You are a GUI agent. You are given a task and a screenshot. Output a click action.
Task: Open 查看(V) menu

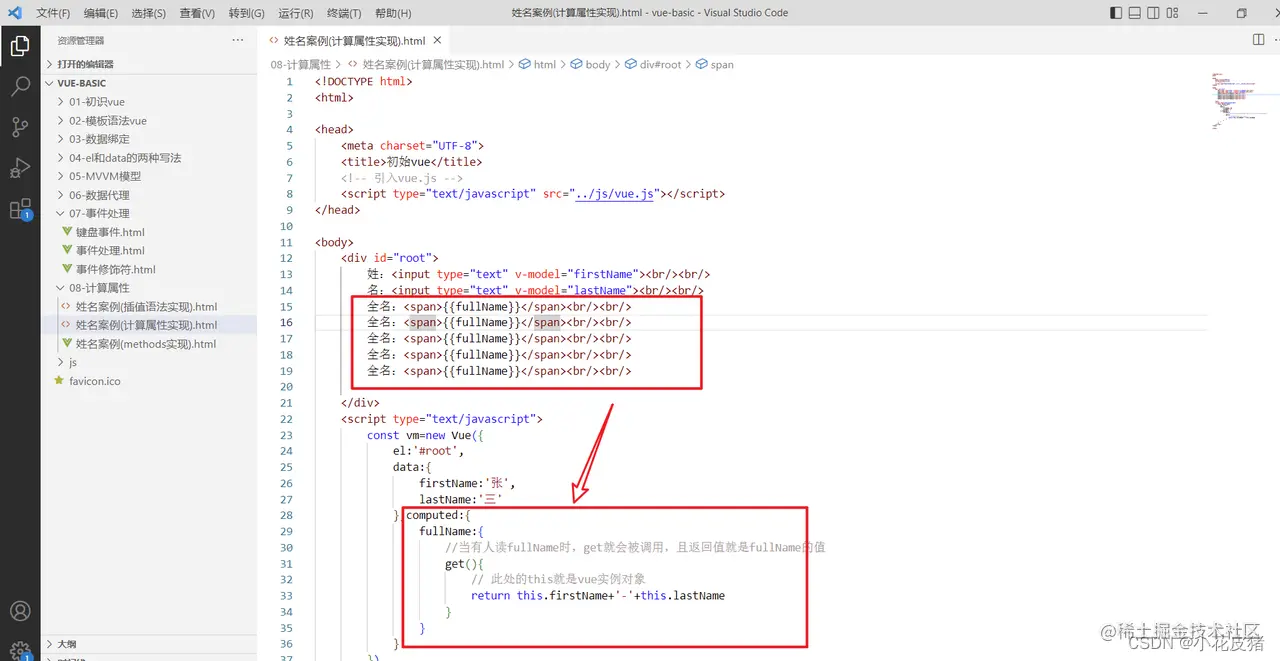click(x=197, y=13)
